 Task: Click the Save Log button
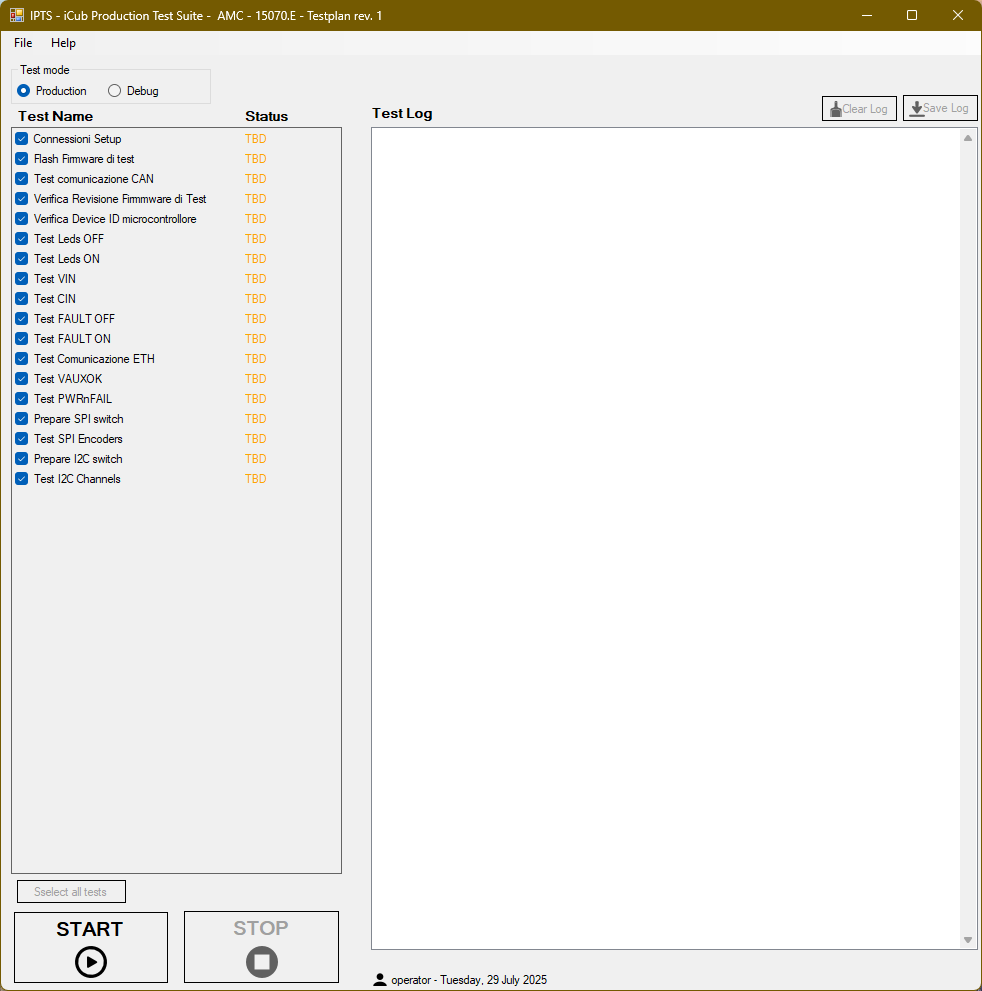[x=940, y=107]
